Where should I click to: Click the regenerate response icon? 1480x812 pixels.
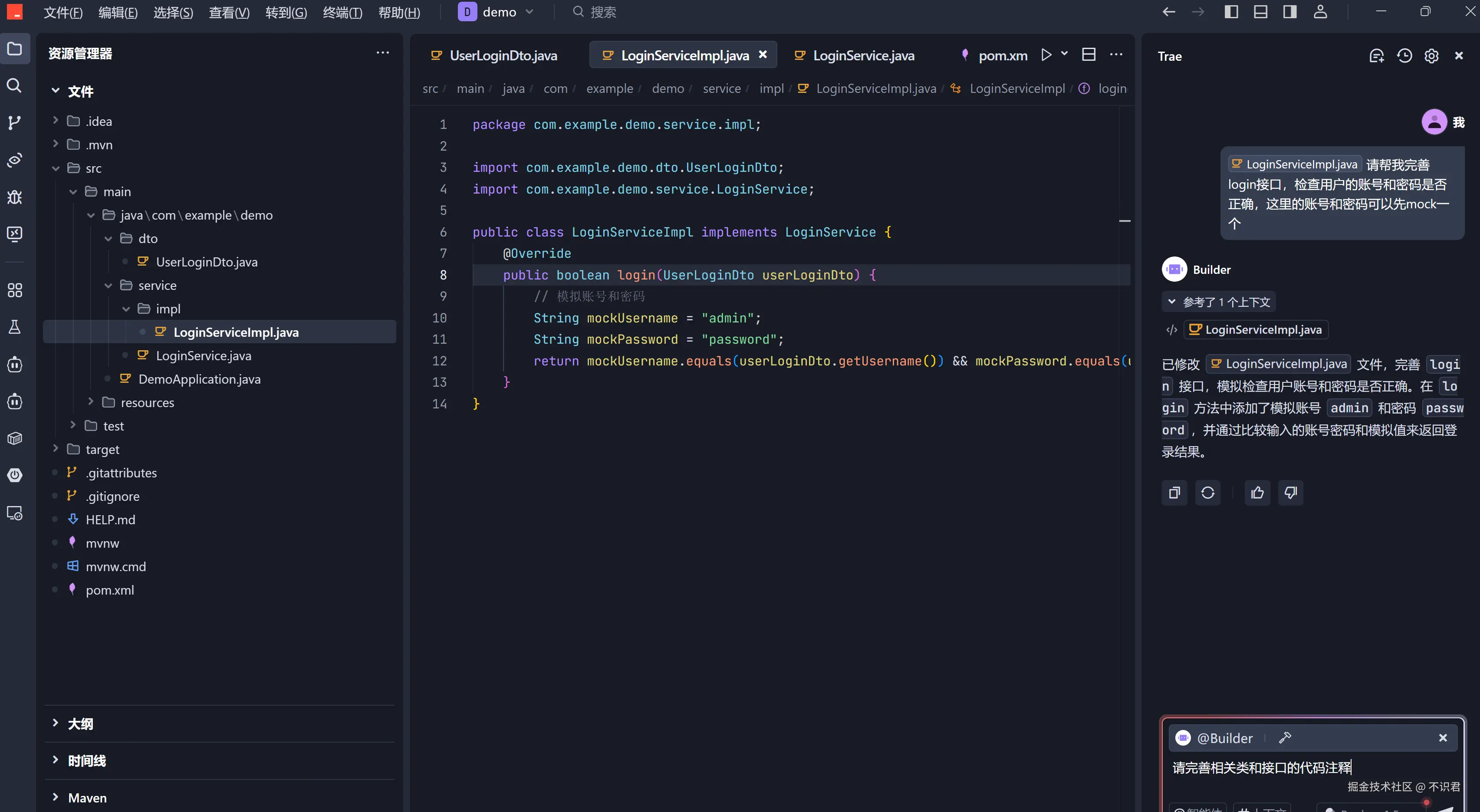1208,493
